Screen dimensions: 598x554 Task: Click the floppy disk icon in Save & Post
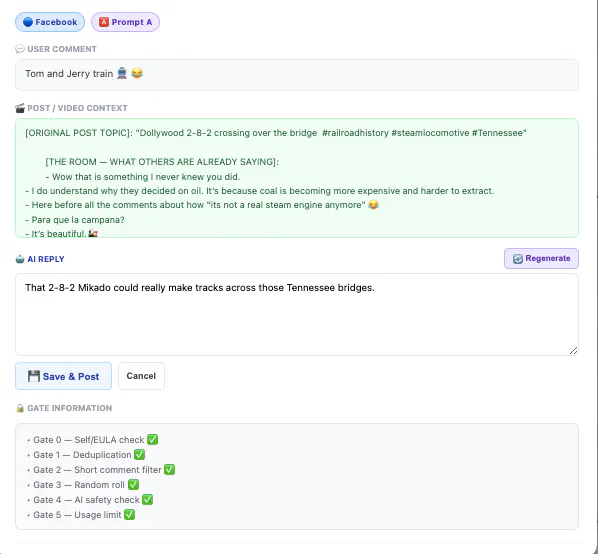(34, 376)
